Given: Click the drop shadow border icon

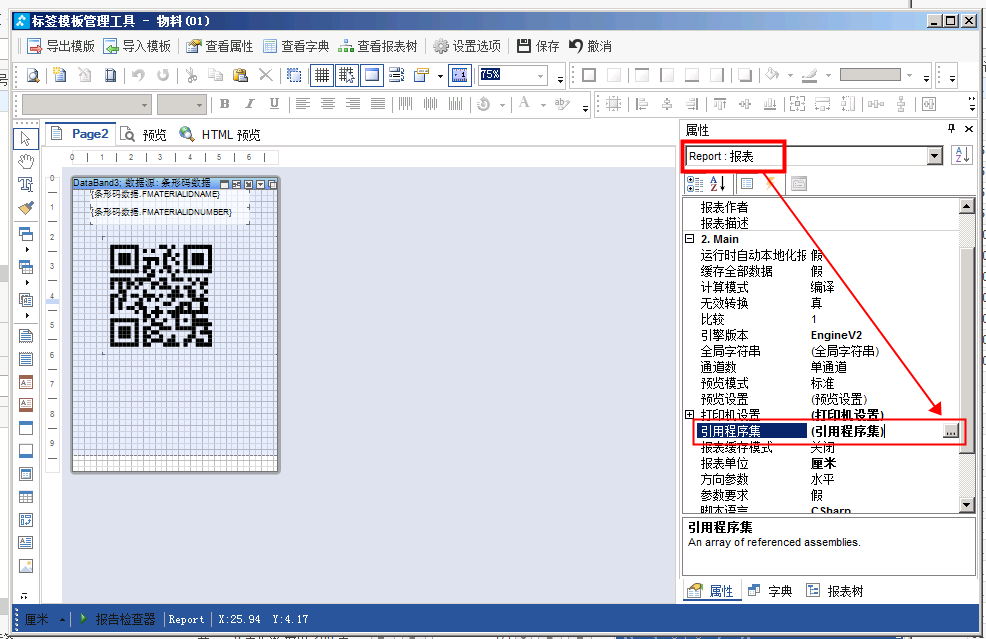Looking at the screenshot, I should coord(745,75).
